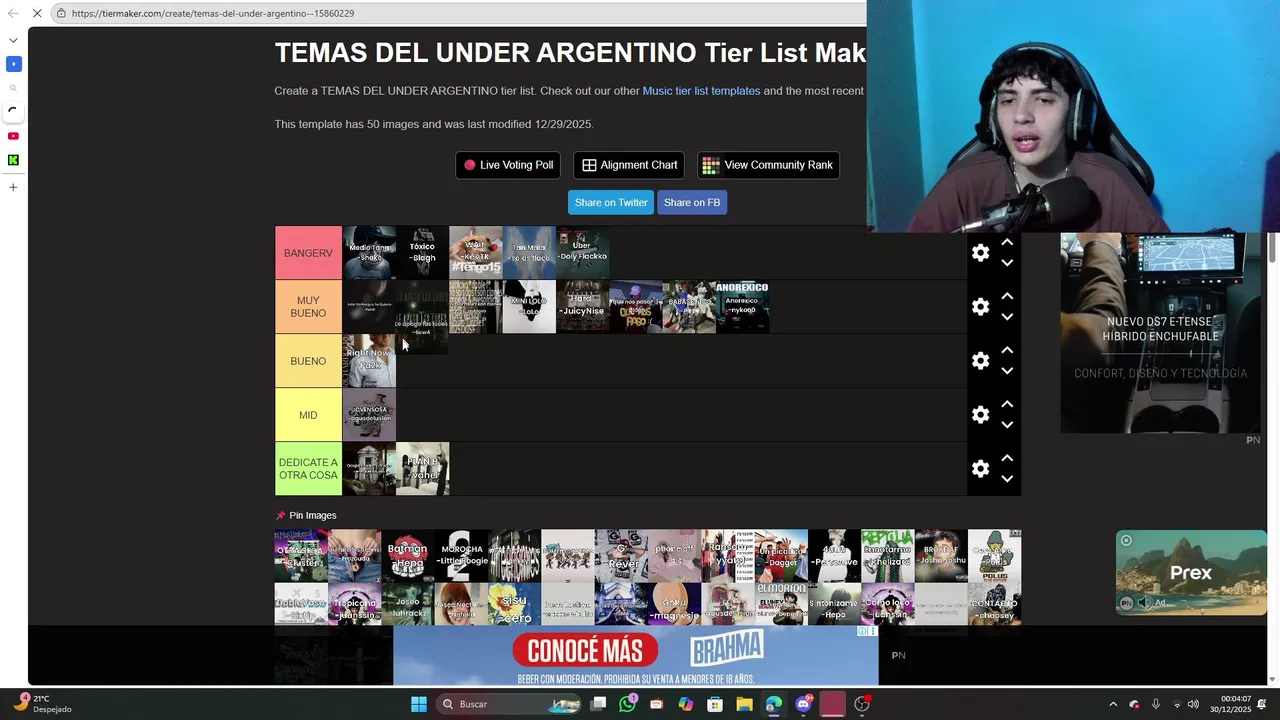
Task: Open settings gear for BUENO tier
Action: (980, 361)
